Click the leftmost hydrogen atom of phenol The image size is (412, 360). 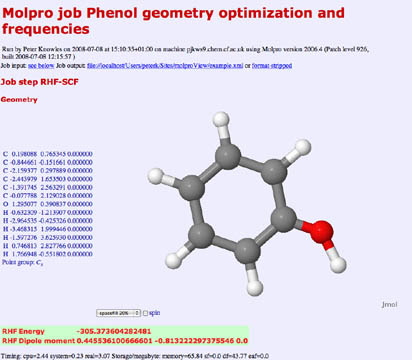pos(156,176)
